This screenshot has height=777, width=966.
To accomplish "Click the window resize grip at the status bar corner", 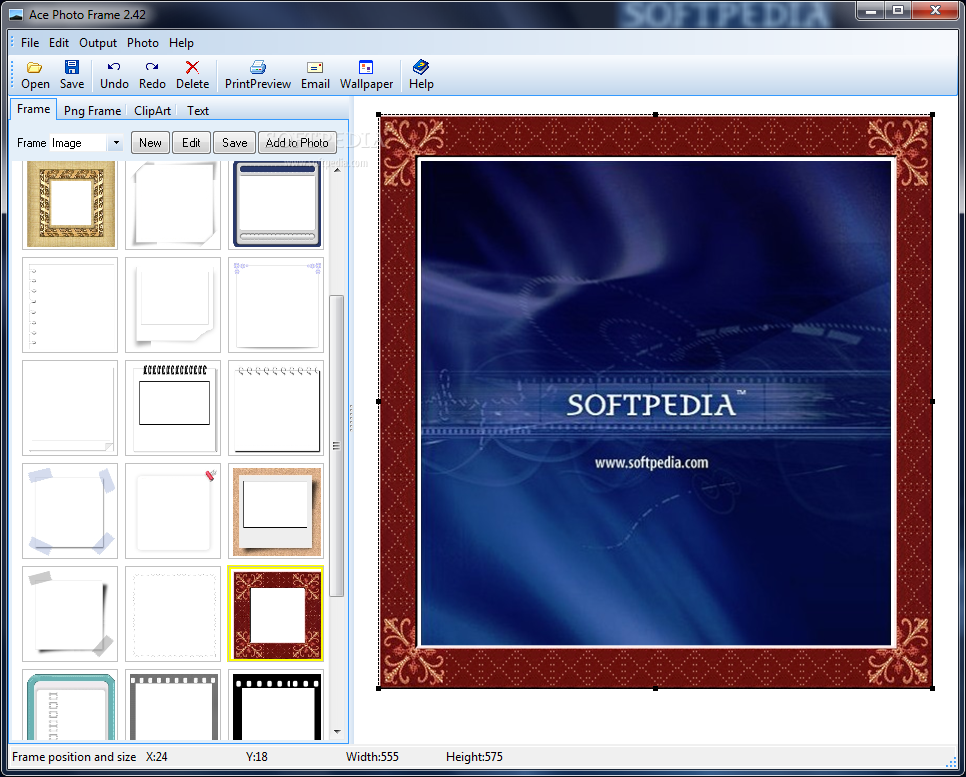I will click(x=951, y=762).
